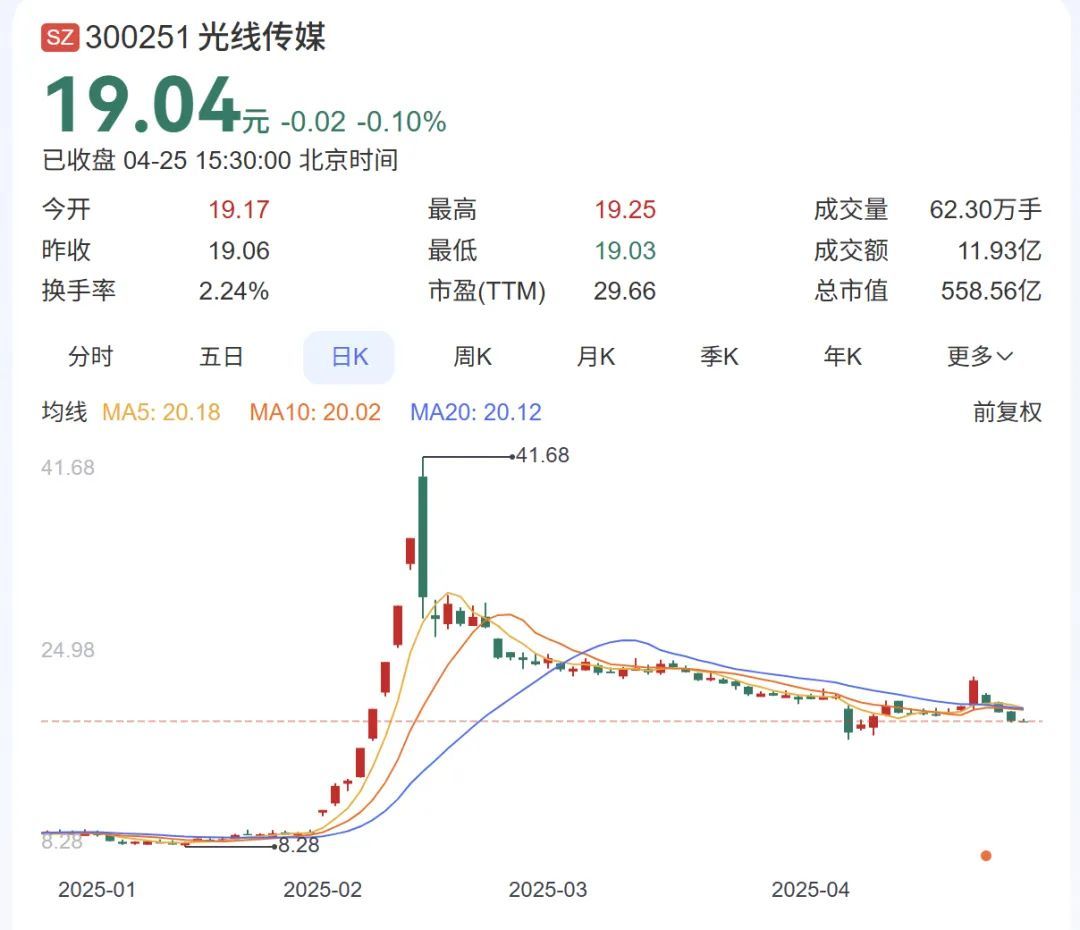Click the change percentage -0.10%
Image resolution: width=1080 pixels, height=930 pixels.
[402, 122]
